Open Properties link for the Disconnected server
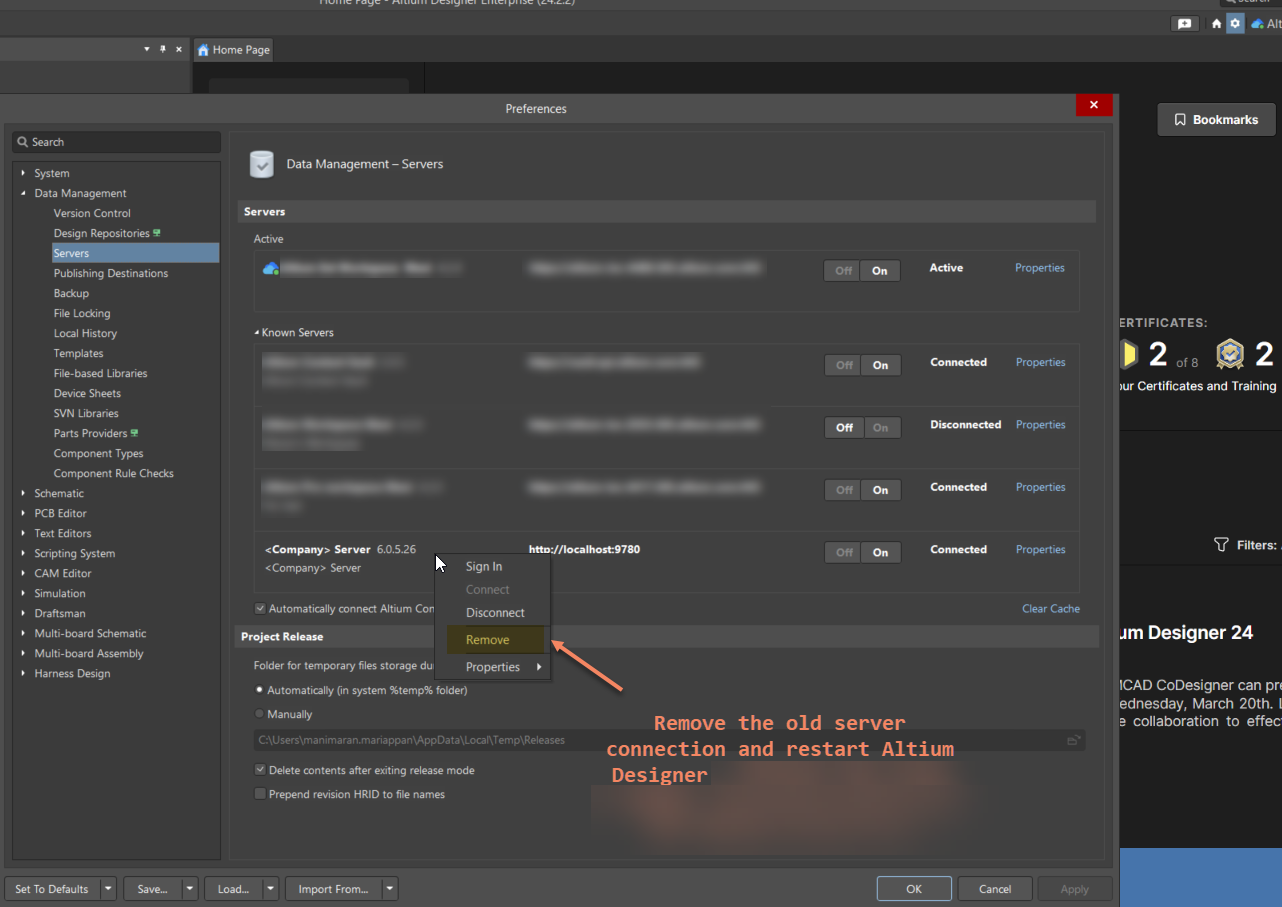Image resolution: width=1282 pixels, height=907 pixels. [1041, 425]
